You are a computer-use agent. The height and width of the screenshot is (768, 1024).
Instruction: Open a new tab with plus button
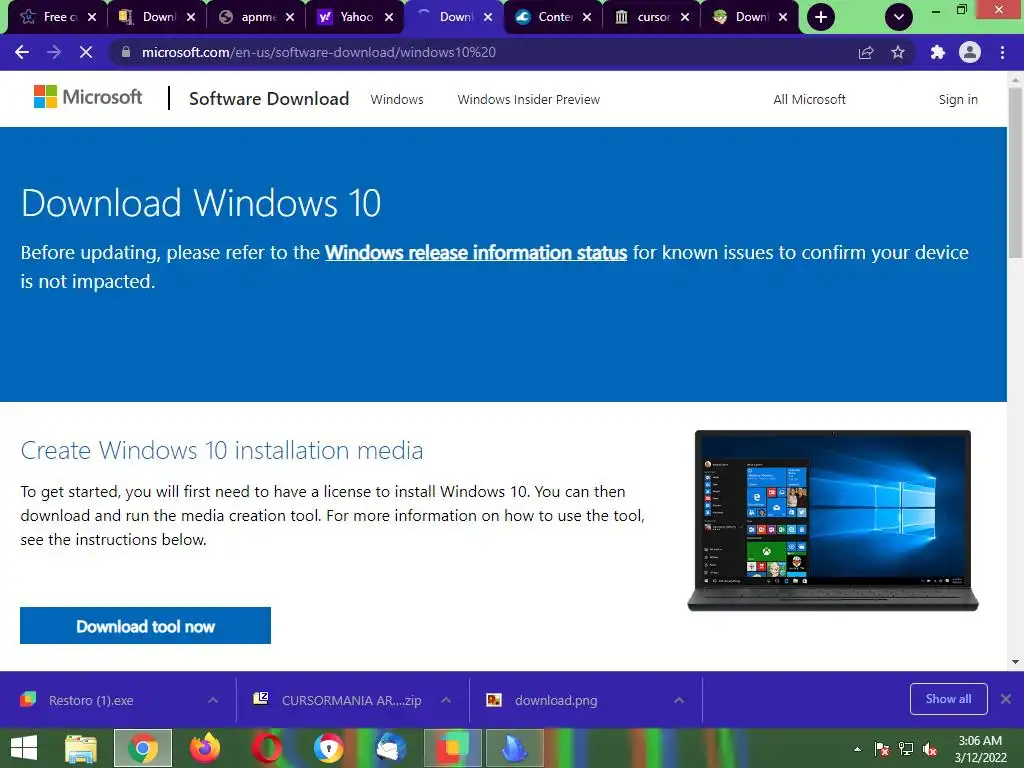pos(821,17)
